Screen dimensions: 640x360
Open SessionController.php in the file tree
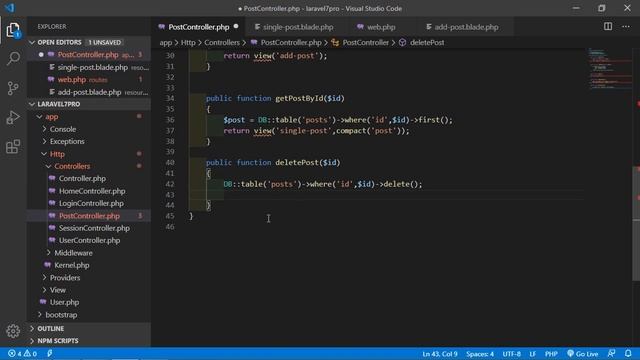(x=89, y=228)
